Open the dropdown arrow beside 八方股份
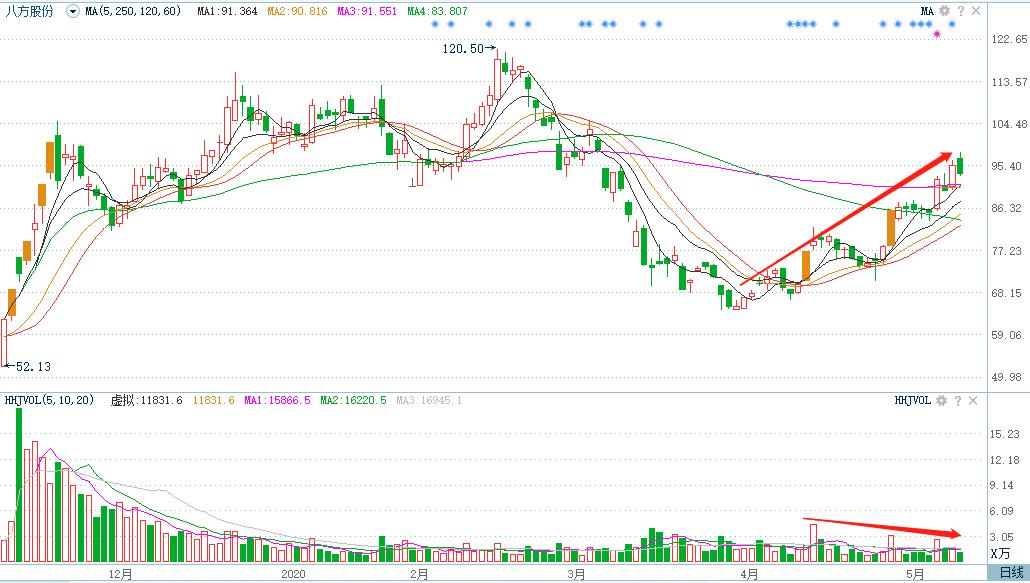This screenshot has height=583, width=1030. tap(72, 11)
